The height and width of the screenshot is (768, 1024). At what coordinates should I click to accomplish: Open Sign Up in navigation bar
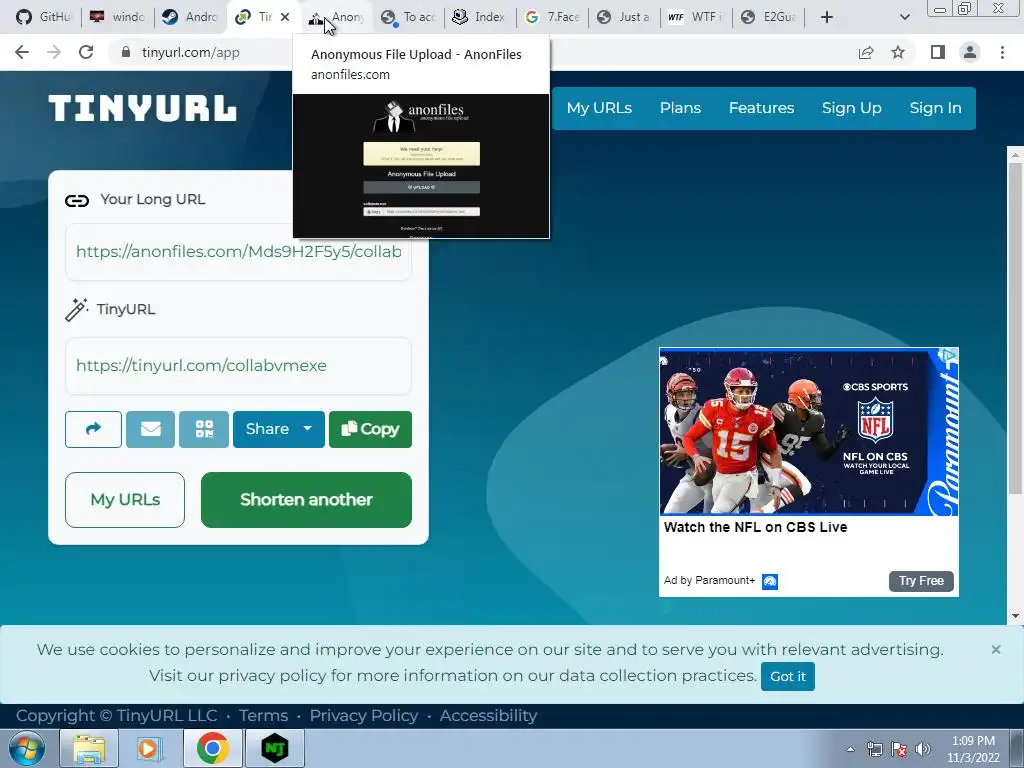(x=852, y=108)
